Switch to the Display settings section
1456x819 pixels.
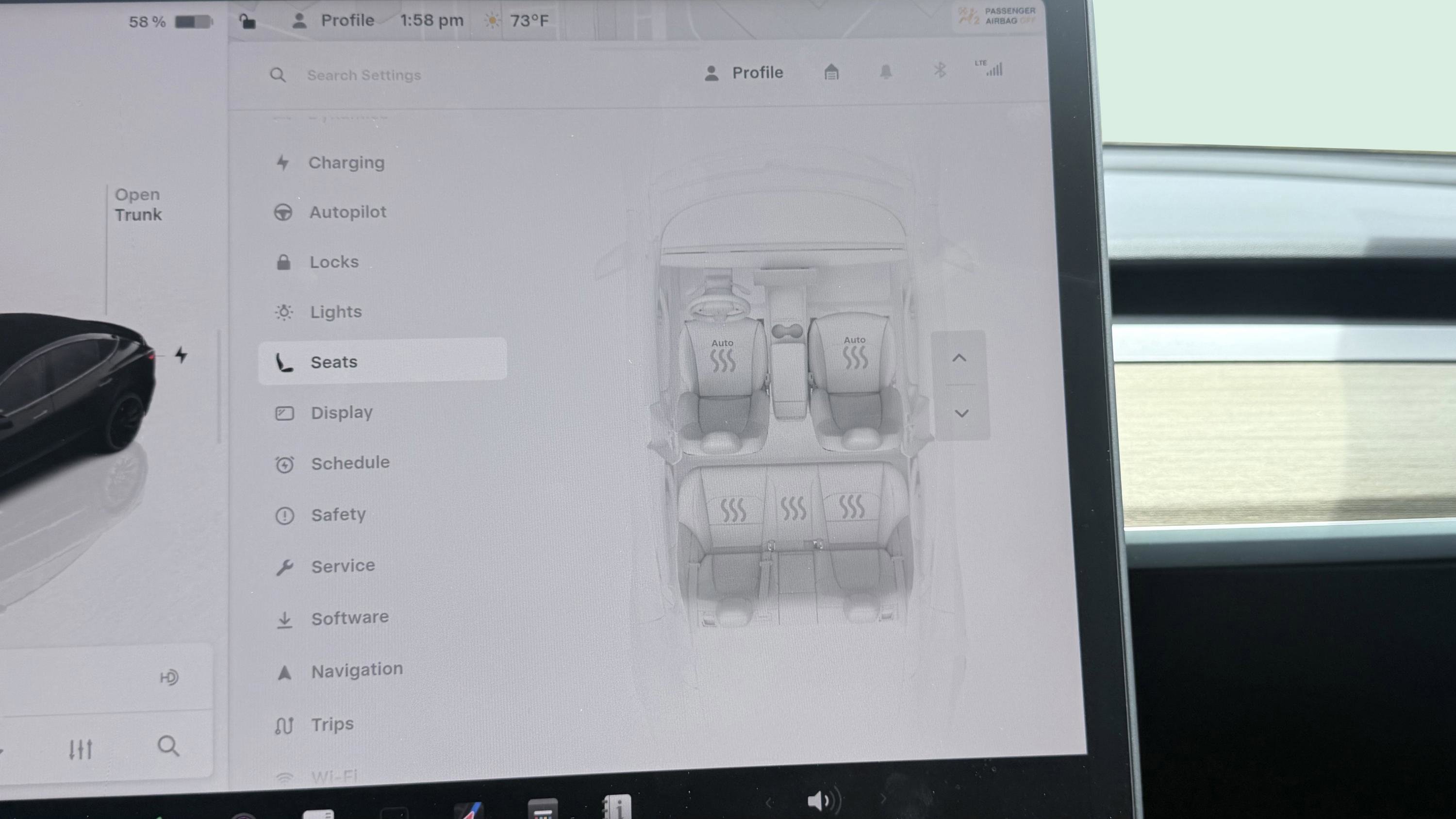pos(343,412)
